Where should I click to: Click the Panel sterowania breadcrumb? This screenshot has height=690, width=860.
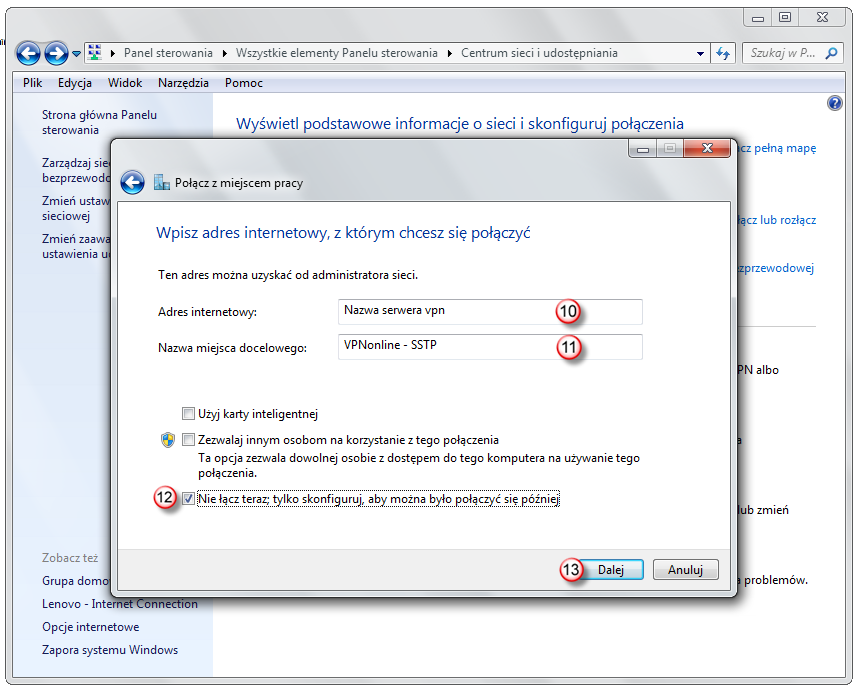pyautogui.click(x=168, y=53)
